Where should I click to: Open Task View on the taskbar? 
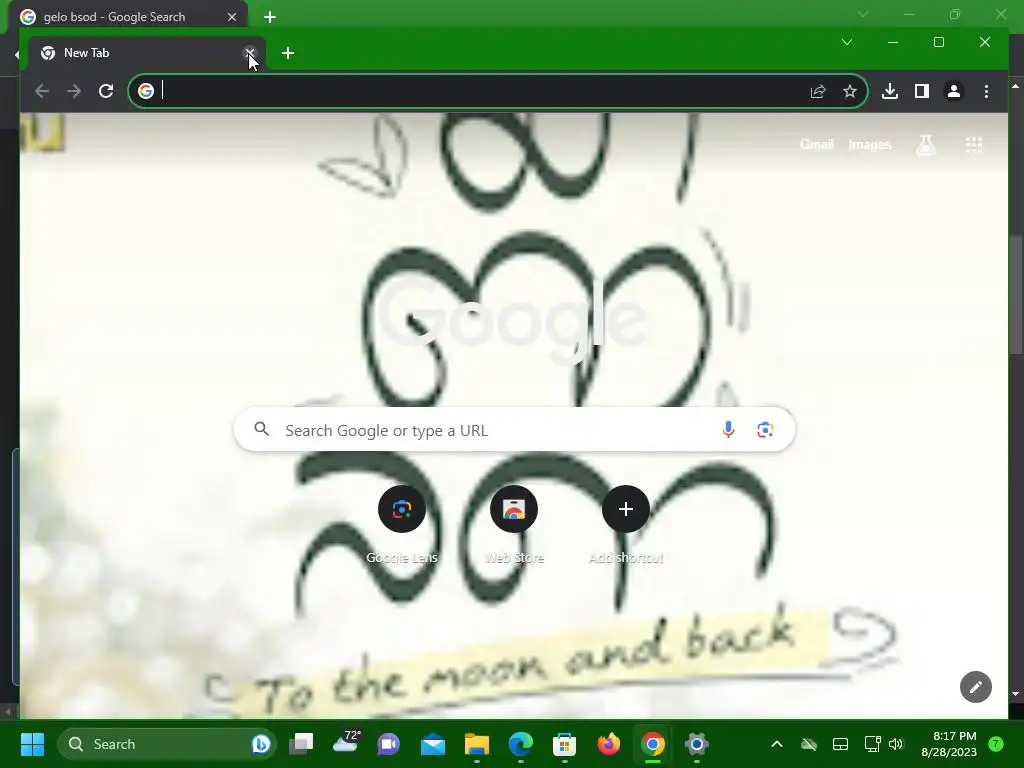pyautogui.click(x=302, y=744)
